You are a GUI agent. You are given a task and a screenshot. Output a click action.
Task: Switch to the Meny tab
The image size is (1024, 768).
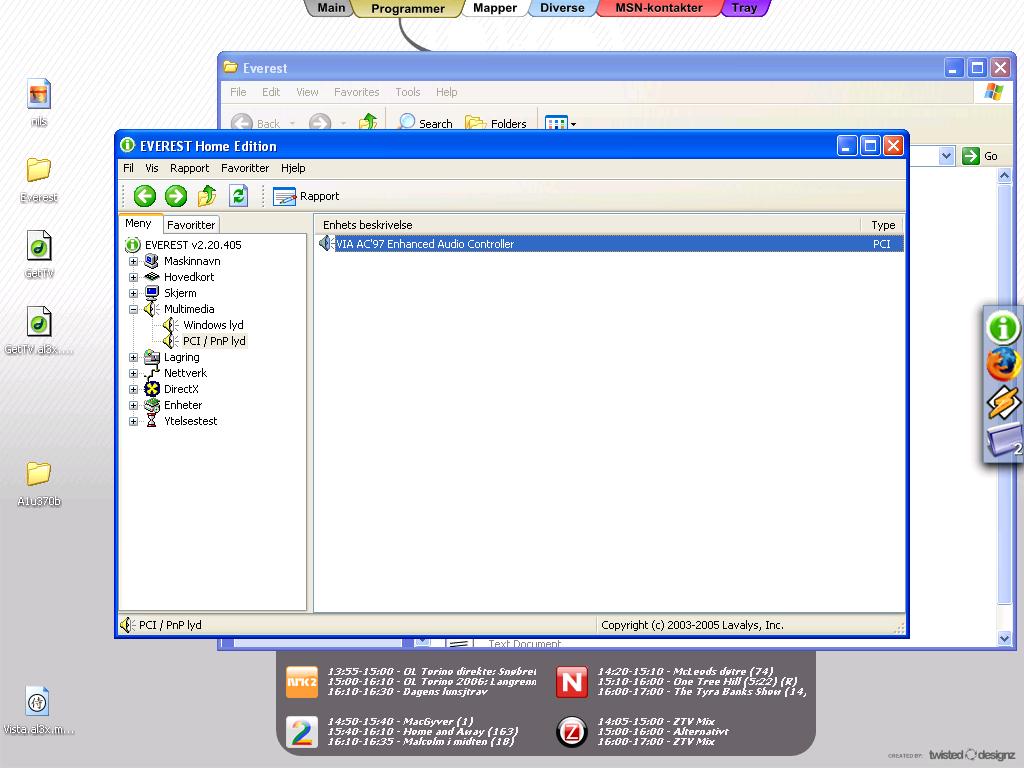[138, 223]
